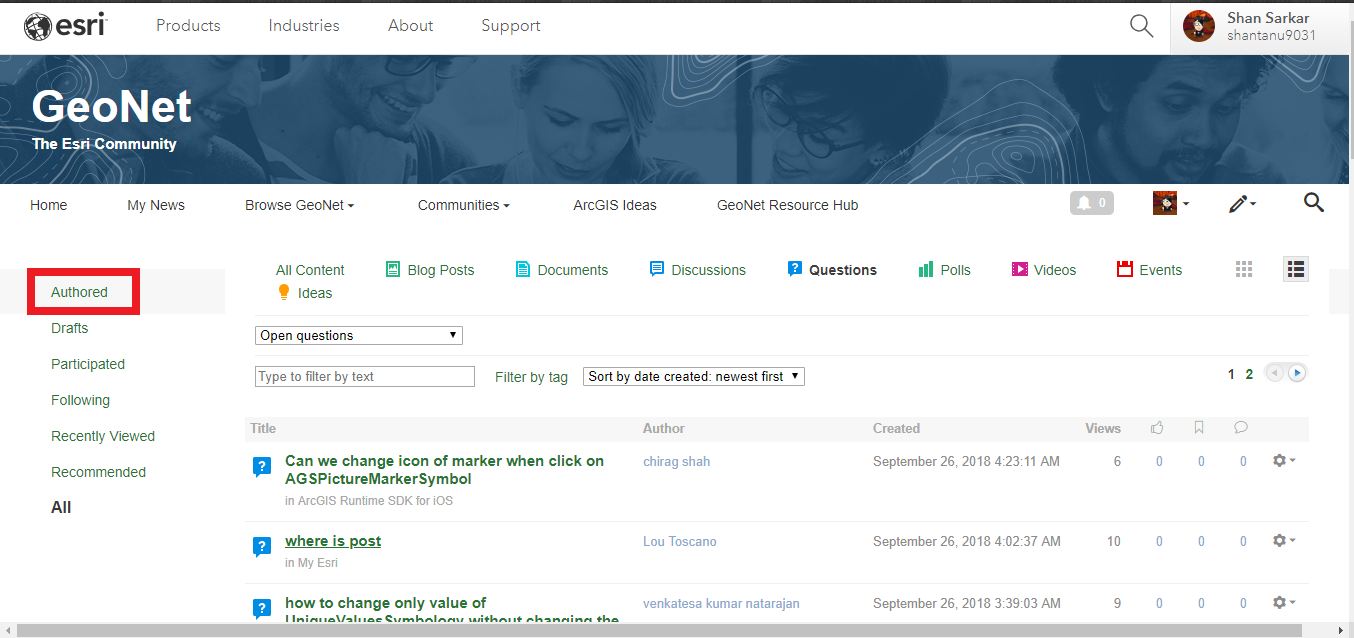Click the shantanu9031 username text
This screenshot has width=1354, height=638.
(x=1271, y=35)
